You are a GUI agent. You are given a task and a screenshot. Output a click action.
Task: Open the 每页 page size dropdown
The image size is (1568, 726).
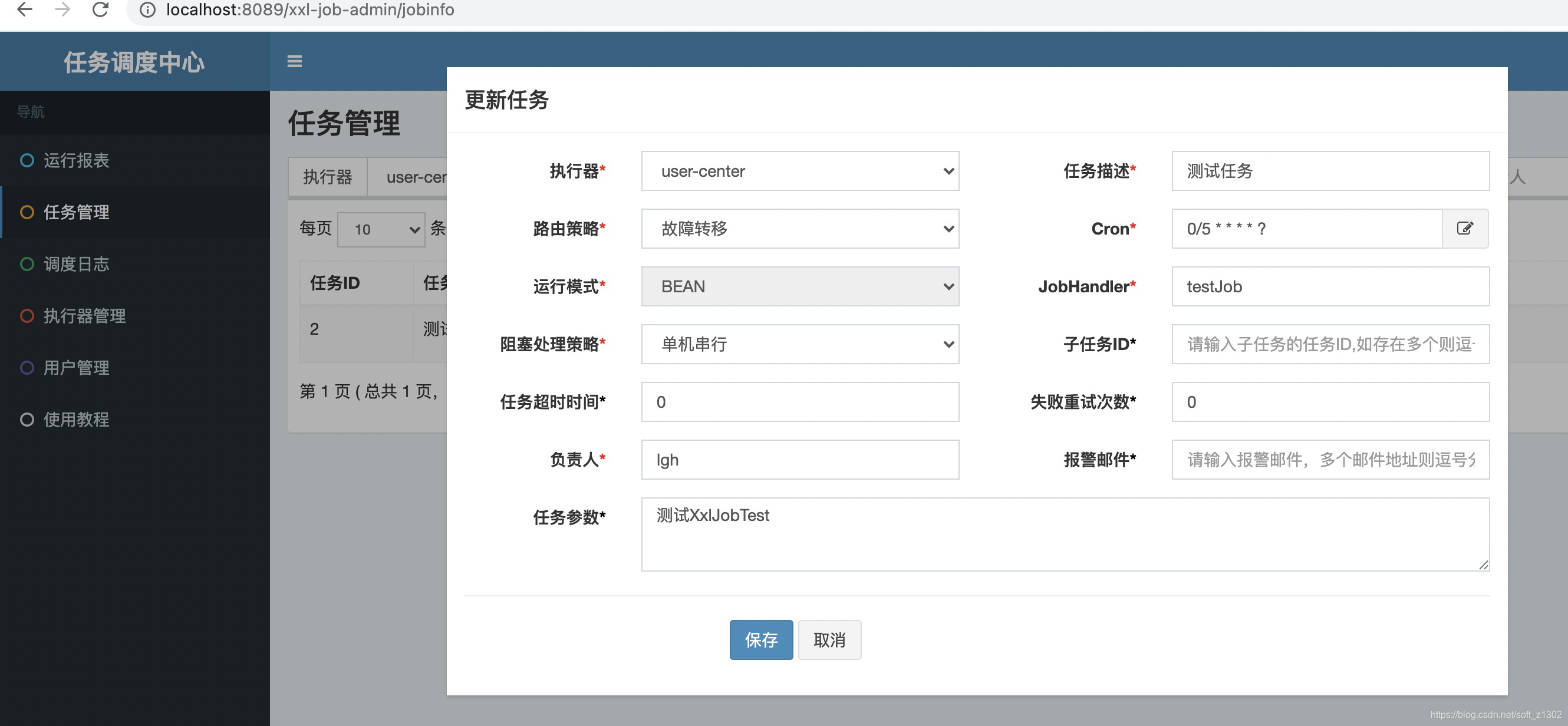[381, 229]
